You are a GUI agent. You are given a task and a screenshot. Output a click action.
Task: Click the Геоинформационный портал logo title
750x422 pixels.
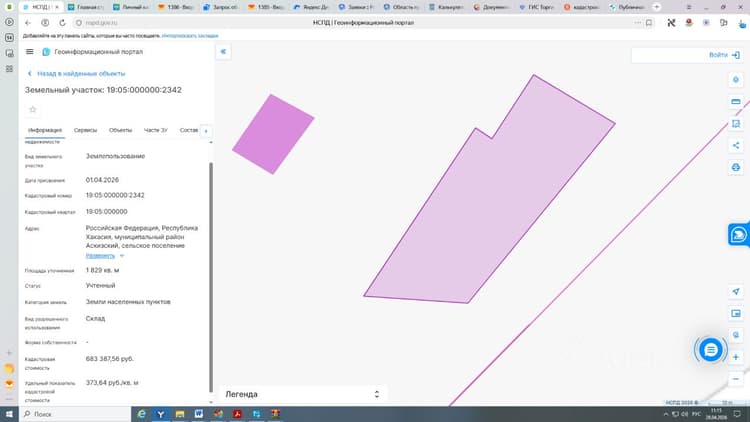[x=93, y=52]
